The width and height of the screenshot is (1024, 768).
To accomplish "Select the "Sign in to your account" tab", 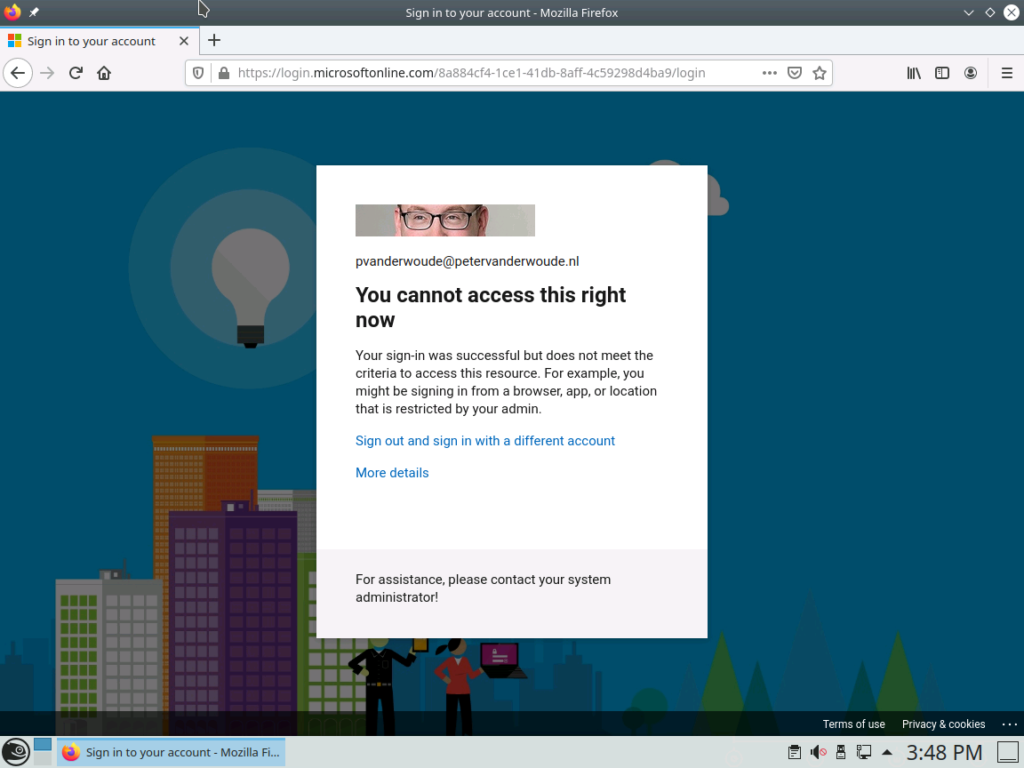I will click(91, 41).
